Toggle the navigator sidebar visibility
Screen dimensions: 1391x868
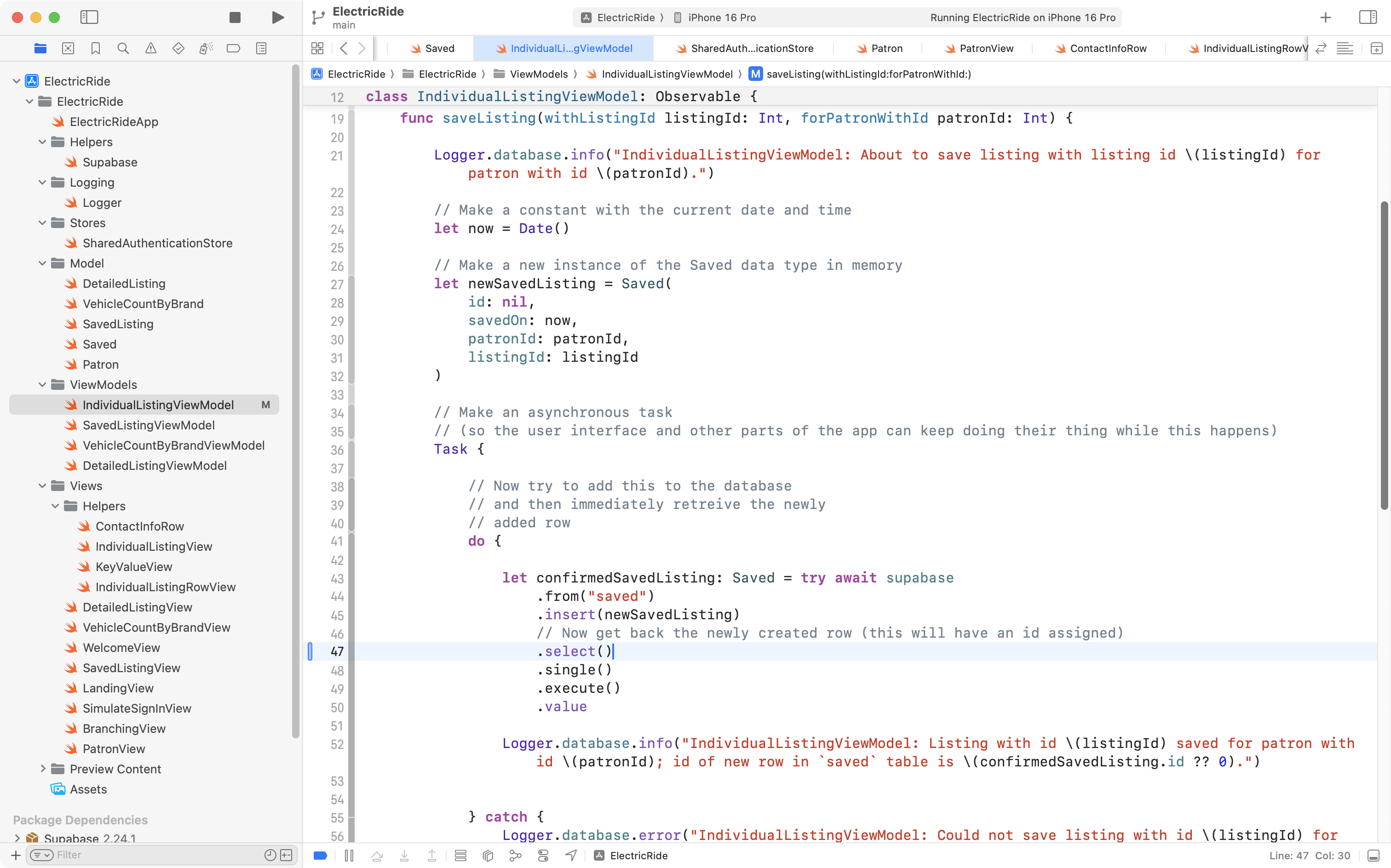click(x=89, y=17)
